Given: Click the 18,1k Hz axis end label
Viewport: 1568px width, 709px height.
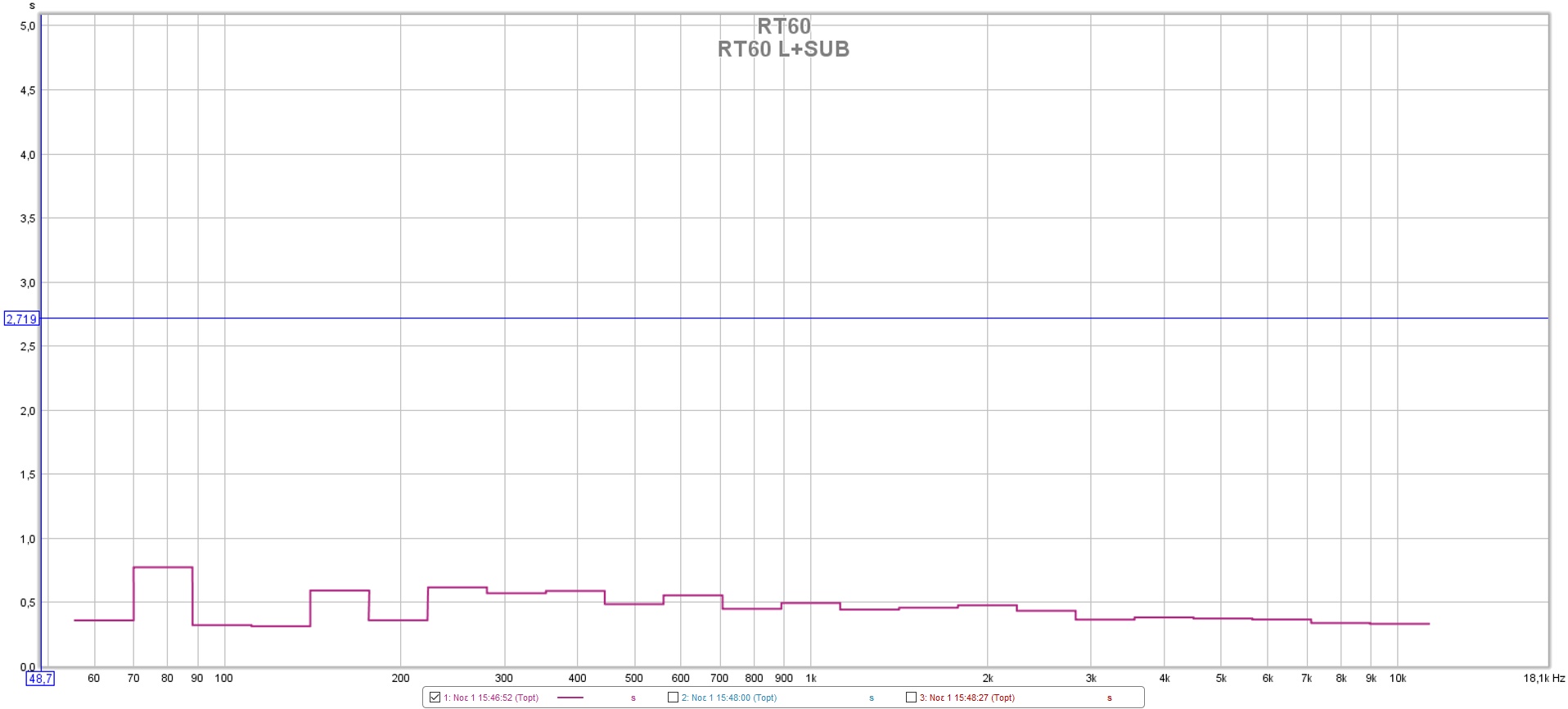Looking at the screenshot, I should click(x=1543, y=679).
